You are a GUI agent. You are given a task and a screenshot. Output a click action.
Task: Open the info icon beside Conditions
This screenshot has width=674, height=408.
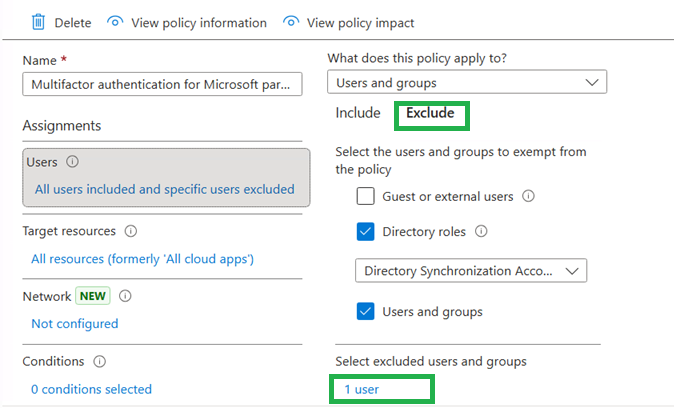tap(99, 361)
